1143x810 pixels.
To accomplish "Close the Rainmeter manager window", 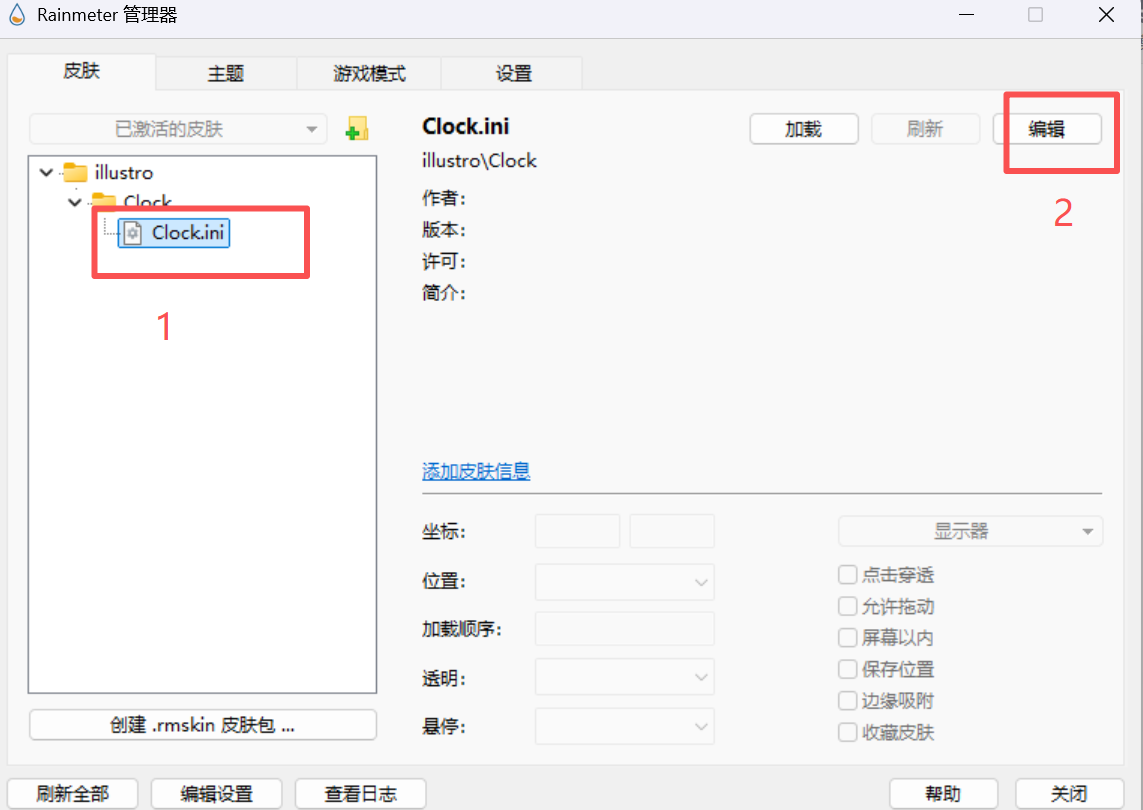I will (x=1106, y=15).
